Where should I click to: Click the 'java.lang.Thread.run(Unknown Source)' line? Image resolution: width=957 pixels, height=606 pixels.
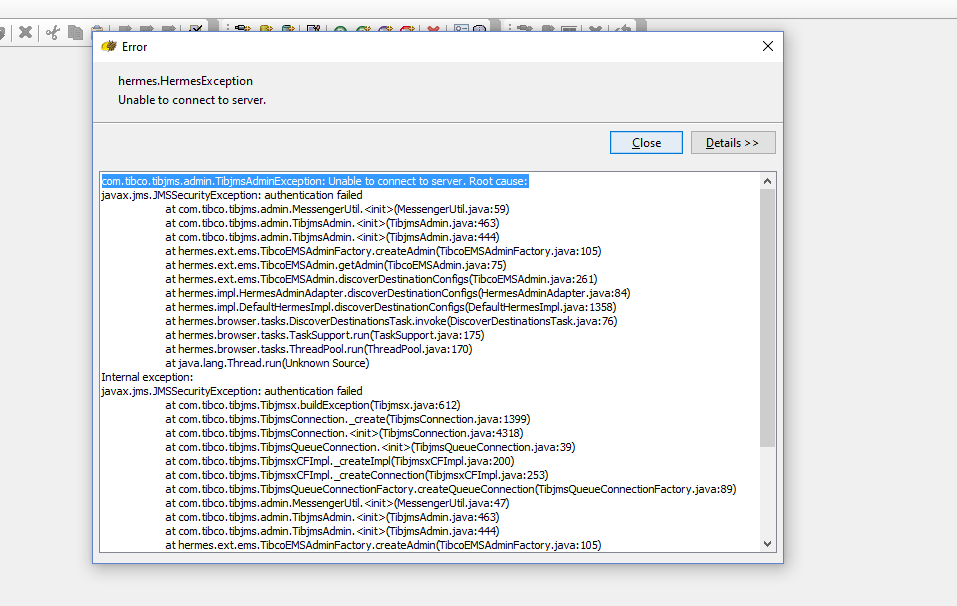pos(267,364)
